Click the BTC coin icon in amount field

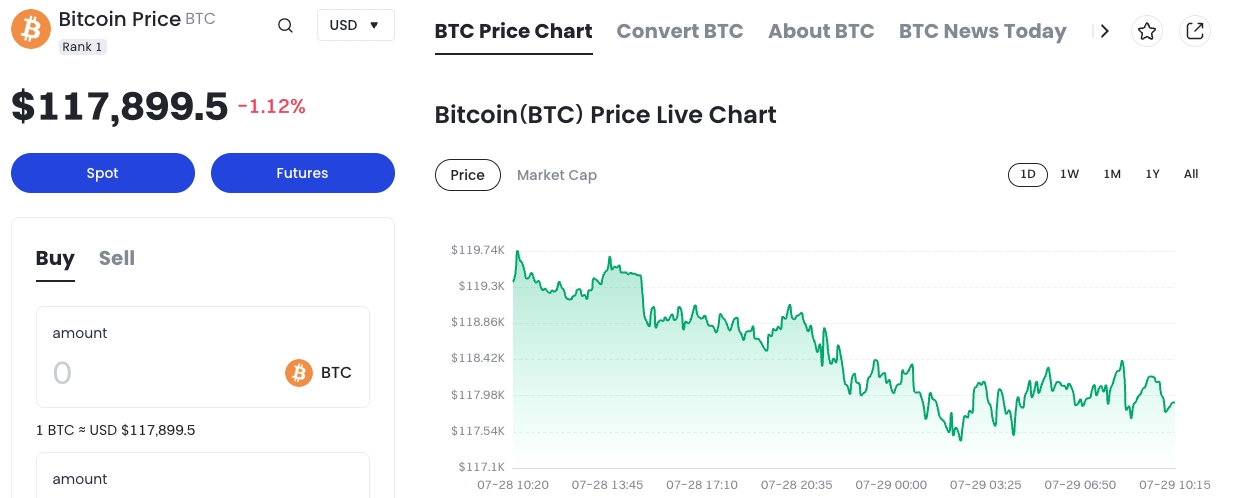(x=299, y=373)
